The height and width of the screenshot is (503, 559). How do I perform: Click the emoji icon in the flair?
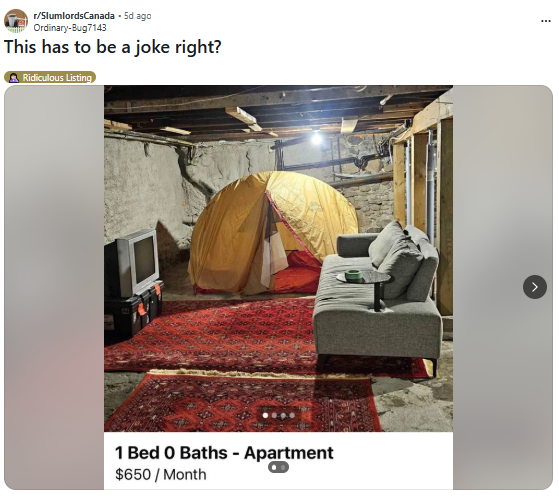tap(14, 77)
